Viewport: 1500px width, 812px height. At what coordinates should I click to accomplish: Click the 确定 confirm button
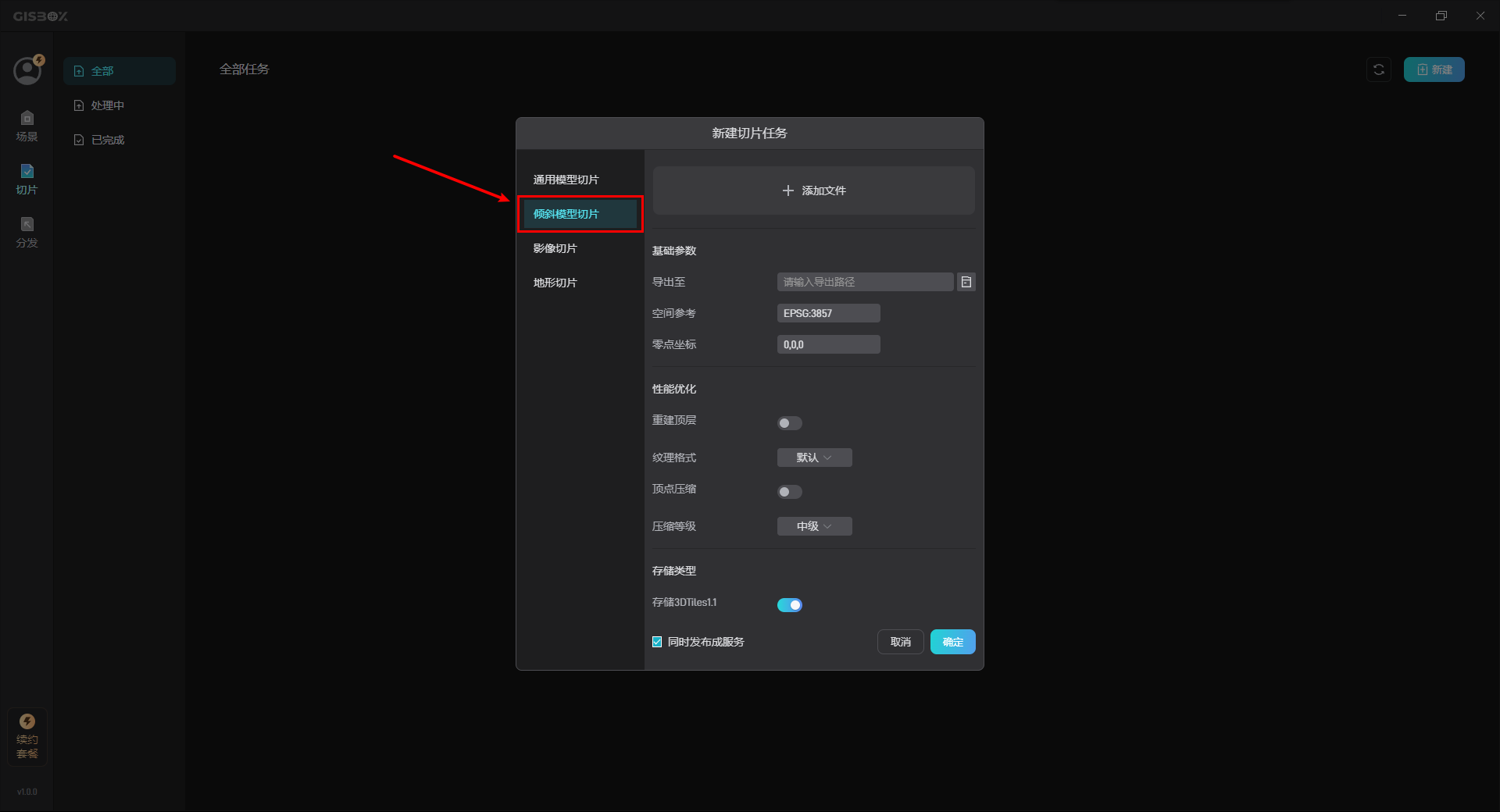953,642
